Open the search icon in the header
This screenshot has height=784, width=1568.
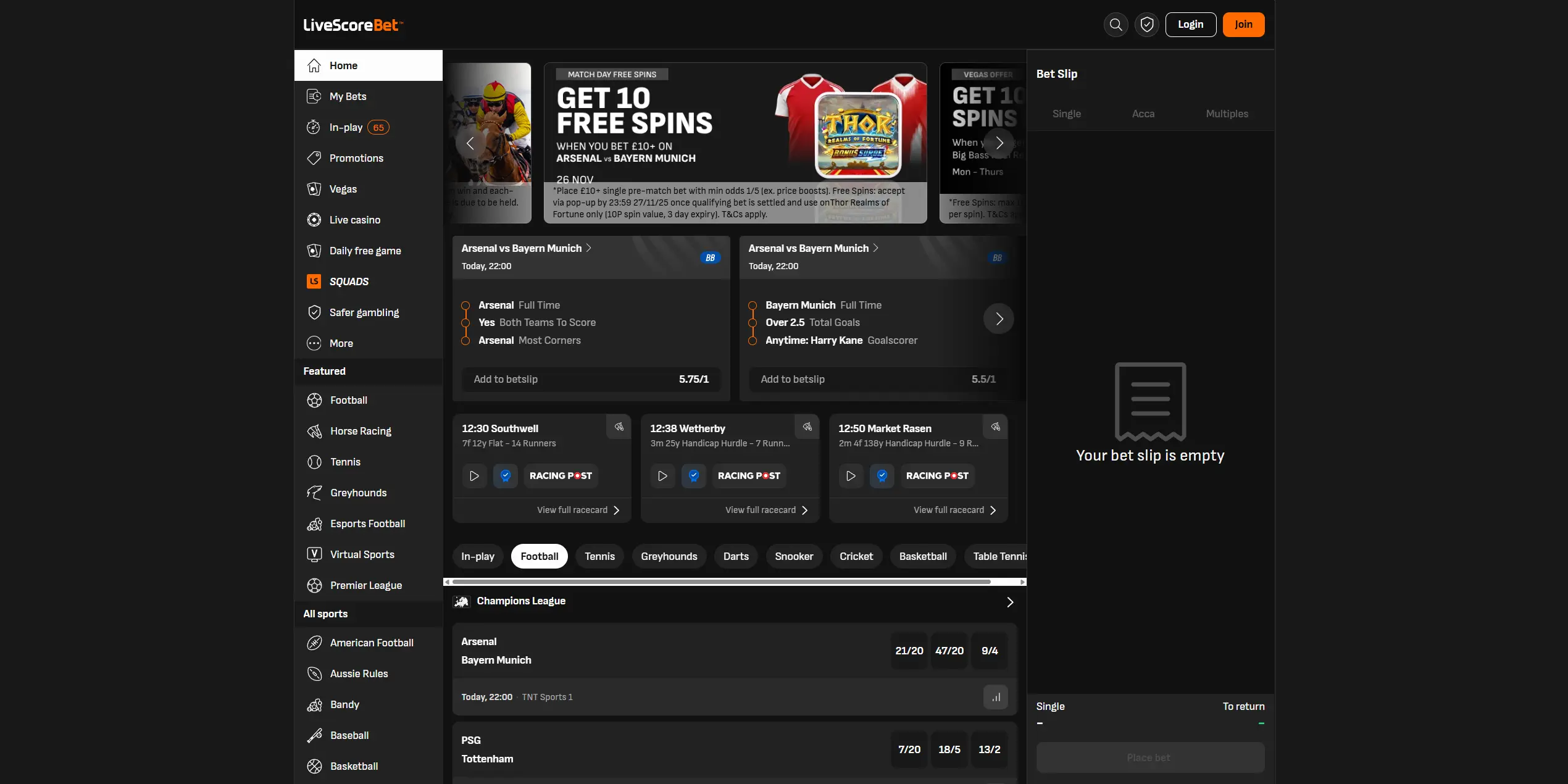pos(1116,25)
